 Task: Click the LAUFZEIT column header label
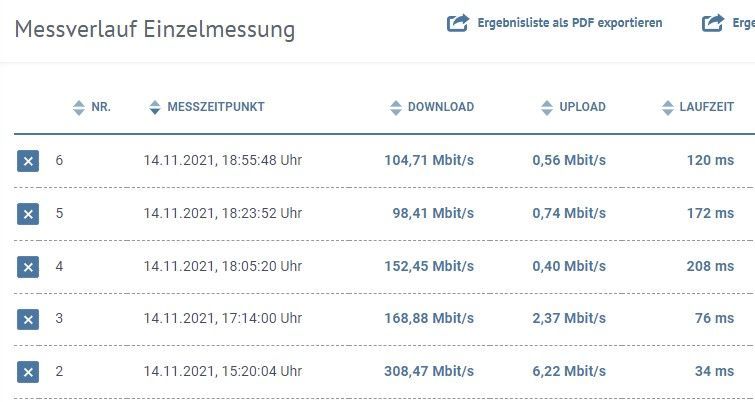pyautogui.click(x=711, y=107)
